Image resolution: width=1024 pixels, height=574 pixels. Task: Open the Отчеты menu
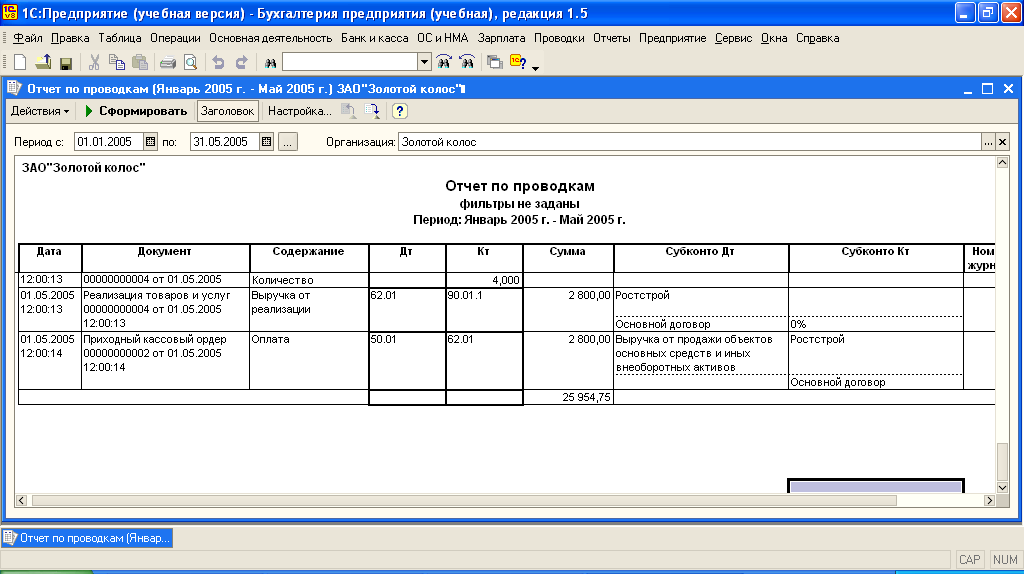(611, 38)
